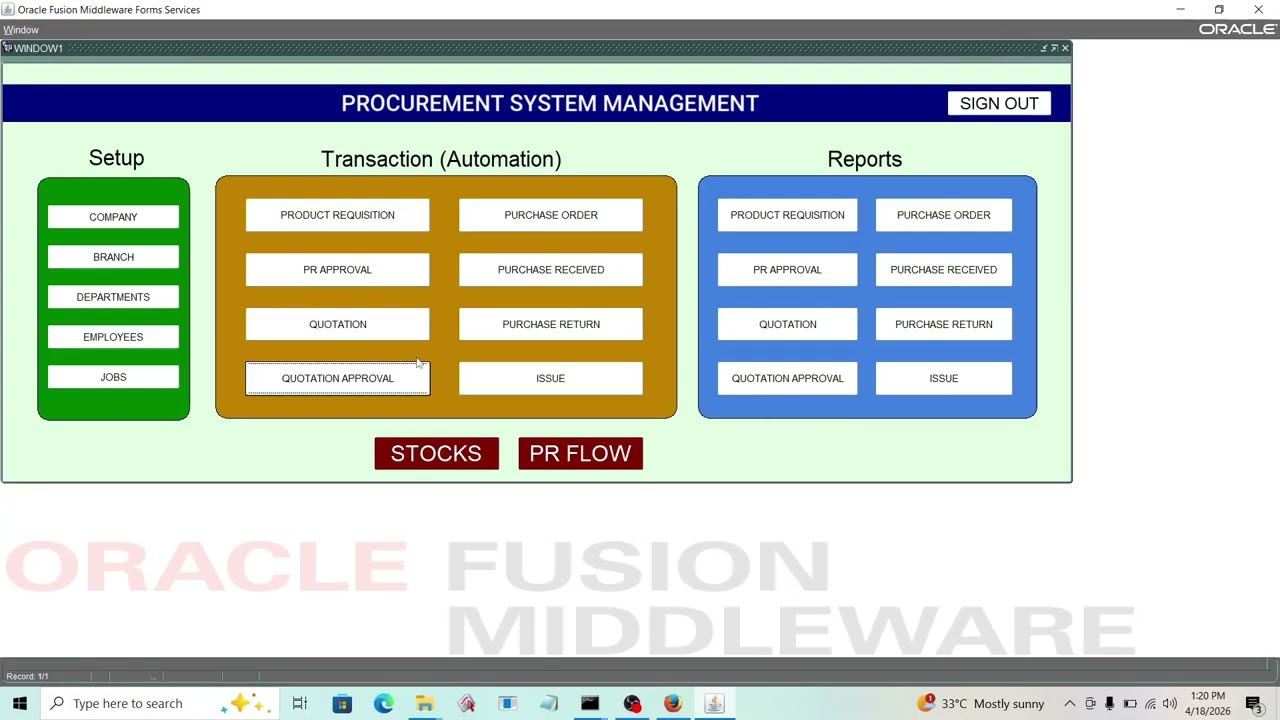Open the Window menu
Screen dimensions: 1280x720
coord(21,30)
